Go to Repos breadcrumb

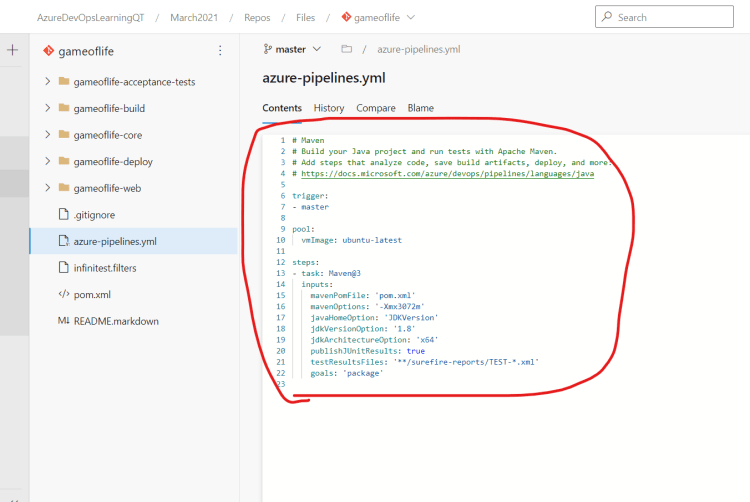click(257, 18)
